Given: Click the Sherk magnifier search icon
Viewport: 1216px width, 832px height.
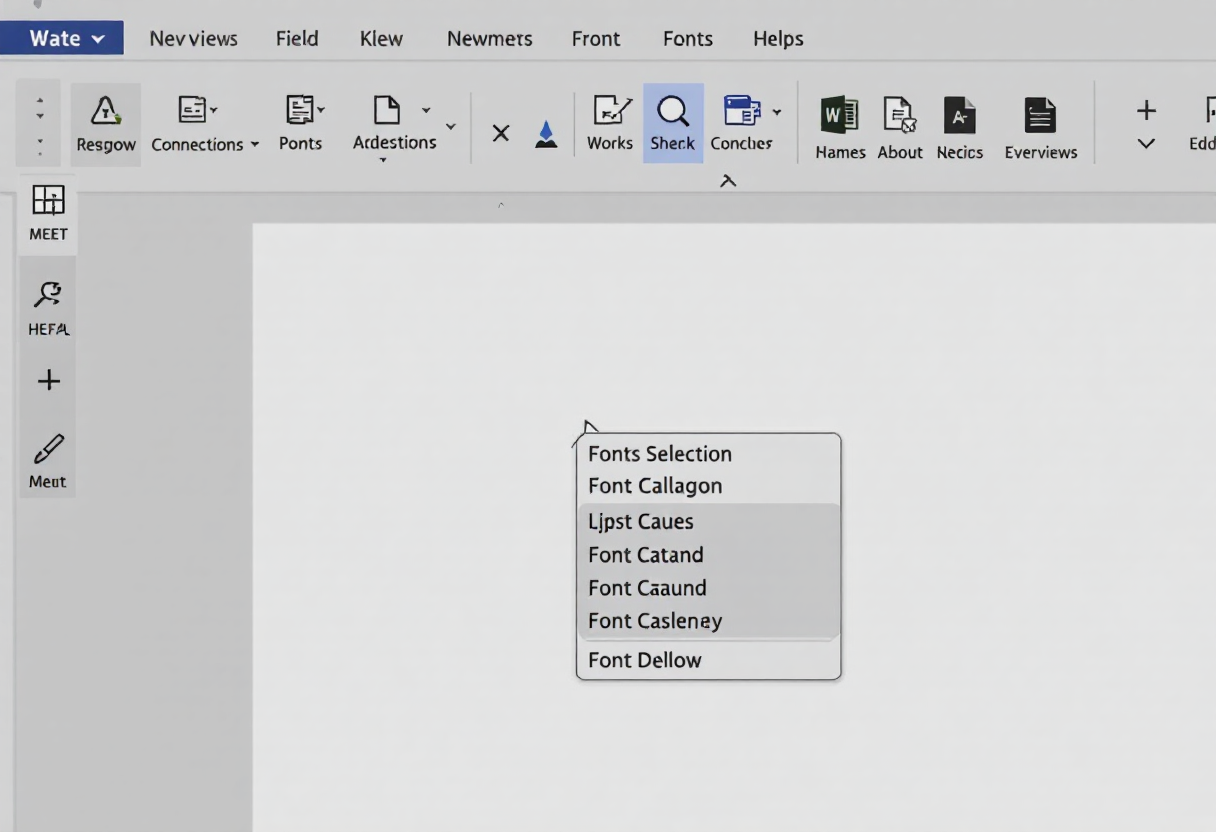Looking at the screenshot, I should click(672, 111).
